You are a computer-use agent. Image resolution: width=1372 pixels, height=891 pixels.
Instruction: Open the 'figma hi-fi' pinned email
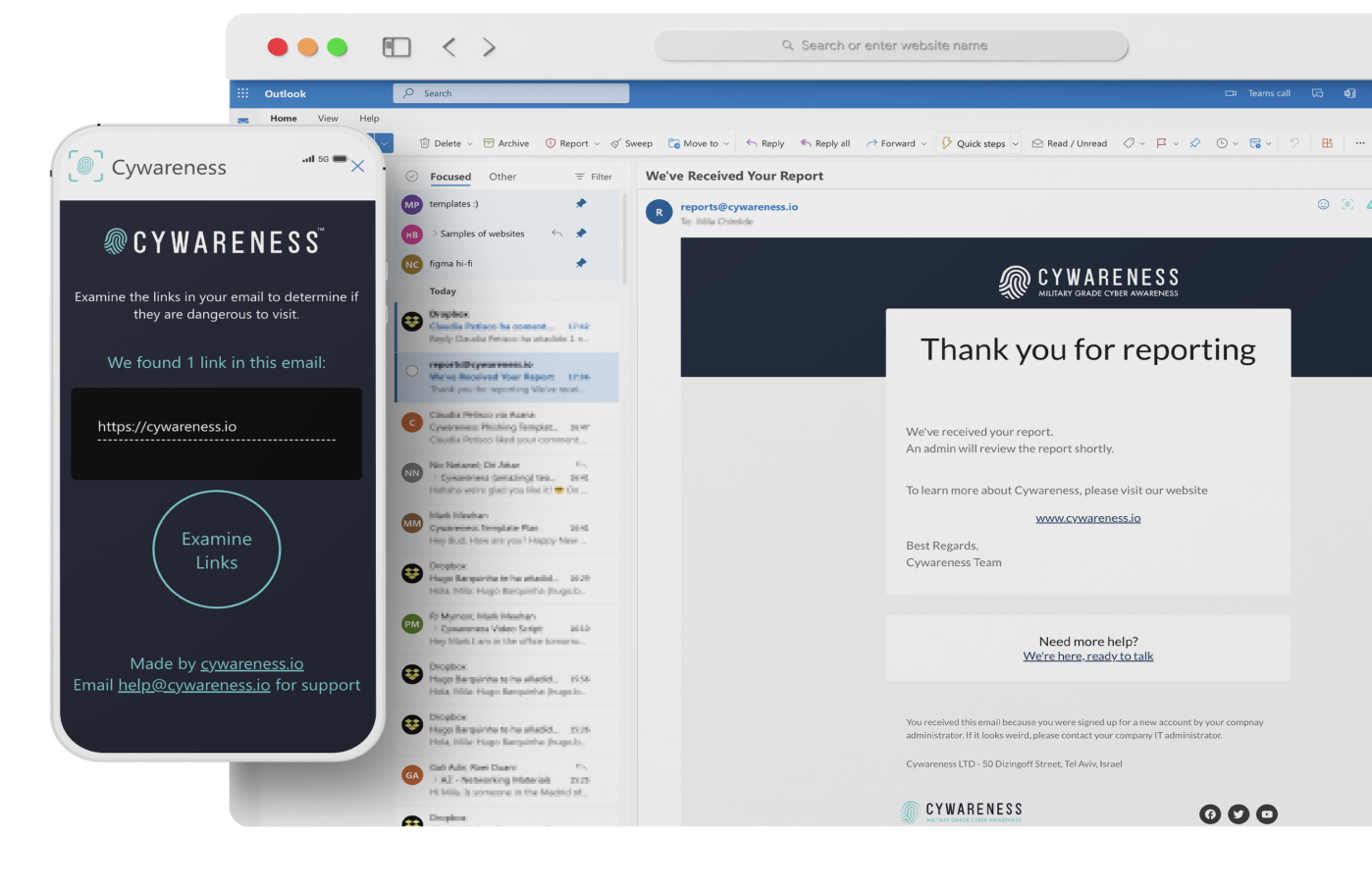pos(507,264)
